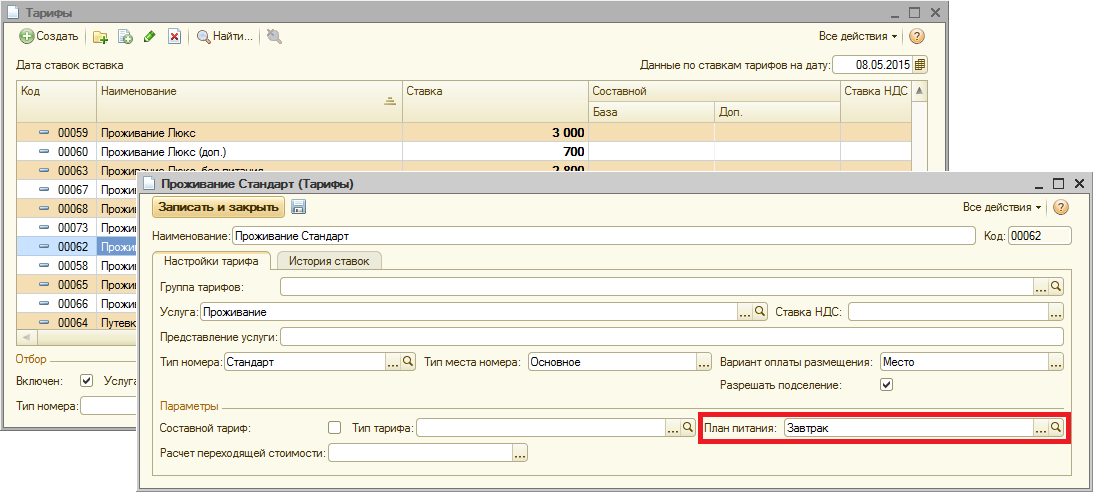
Task: Open selection list for Группа тарифов
Action: click(x=1041, y=286)
